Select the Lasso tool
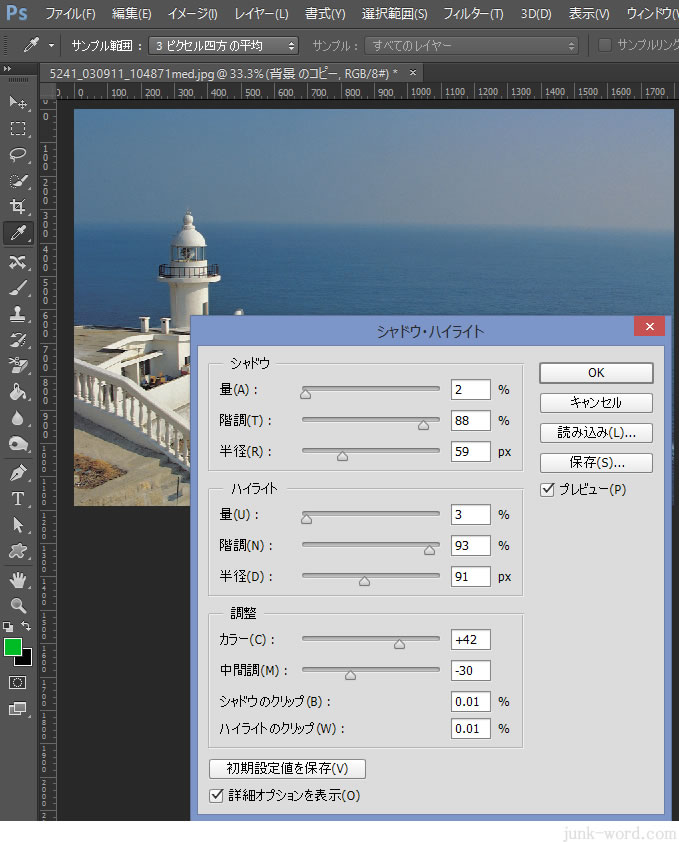 point(18,155)
